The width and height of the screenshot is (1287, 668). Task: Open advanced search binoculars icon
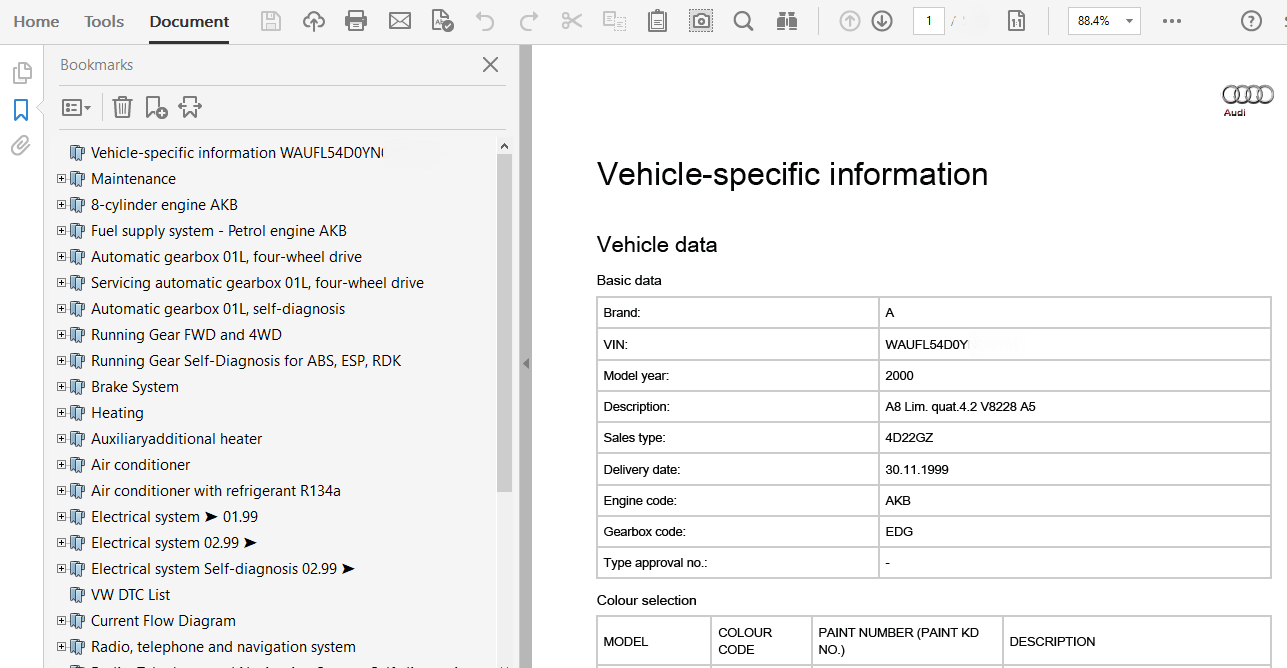pos(787,21)
